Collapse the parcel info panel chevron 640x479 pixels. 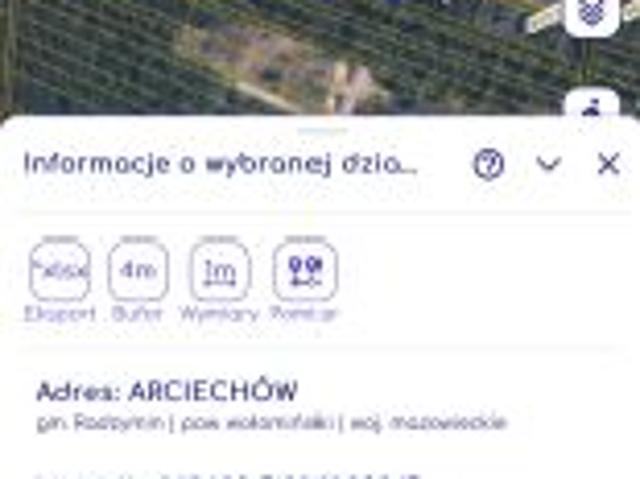[548, 164]
